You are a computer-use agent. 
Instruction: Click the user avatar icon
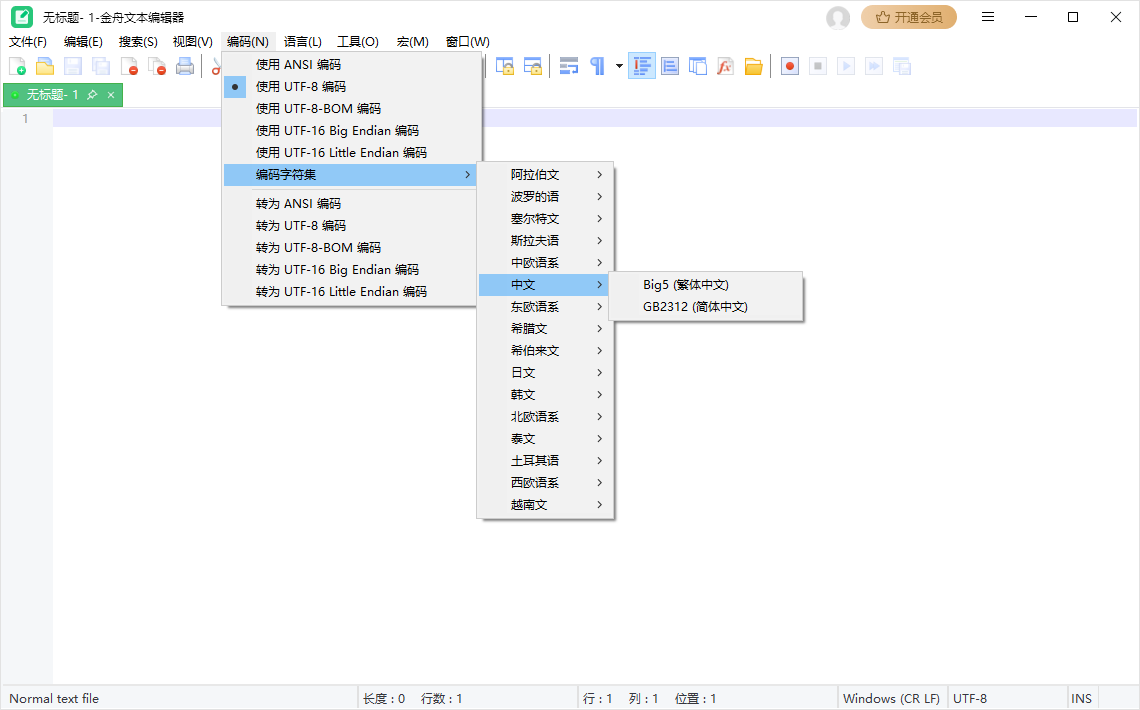point(838,17)
